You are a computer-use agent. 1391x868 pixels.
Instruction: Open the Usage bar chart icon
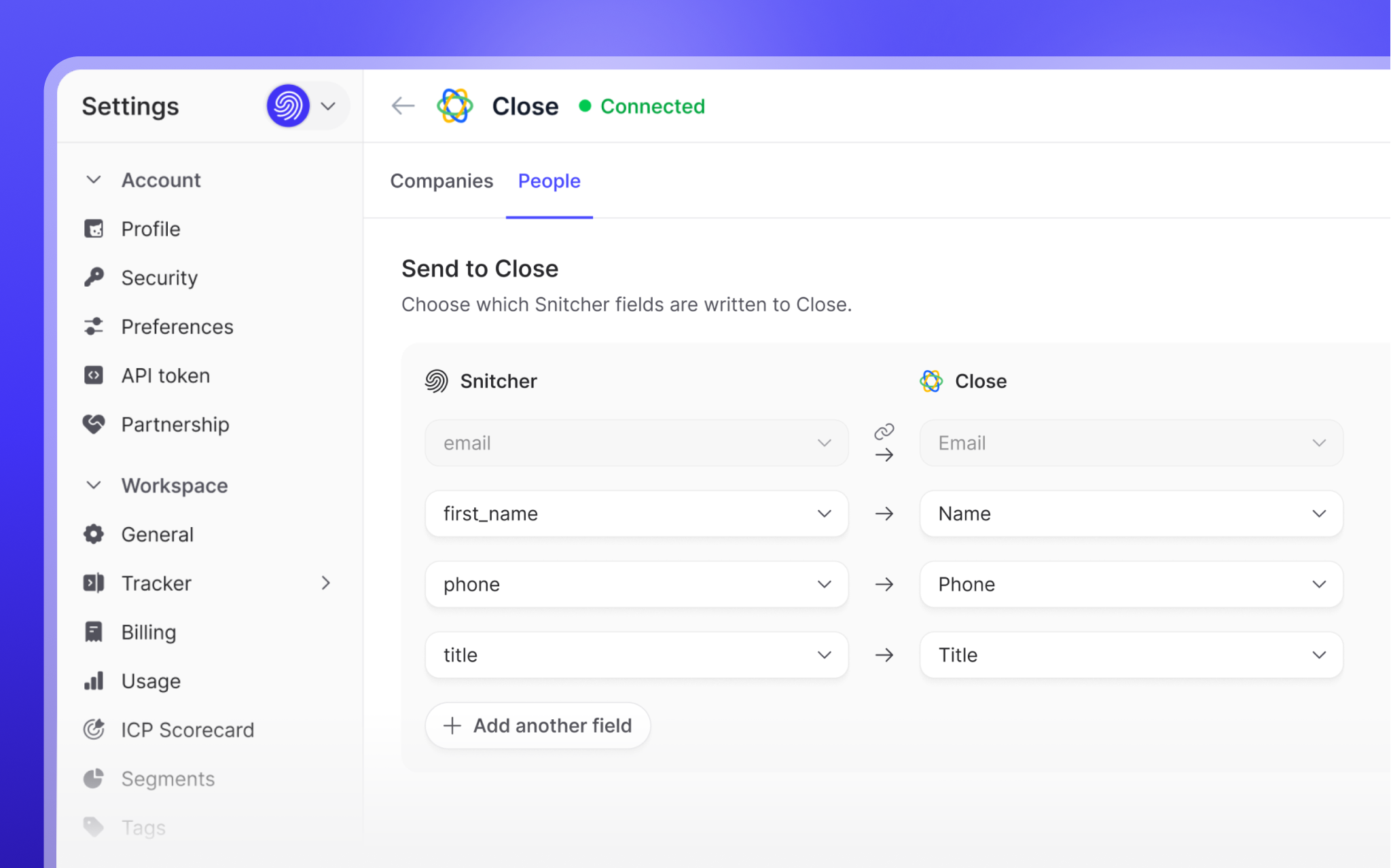click(x=94, y=681)
